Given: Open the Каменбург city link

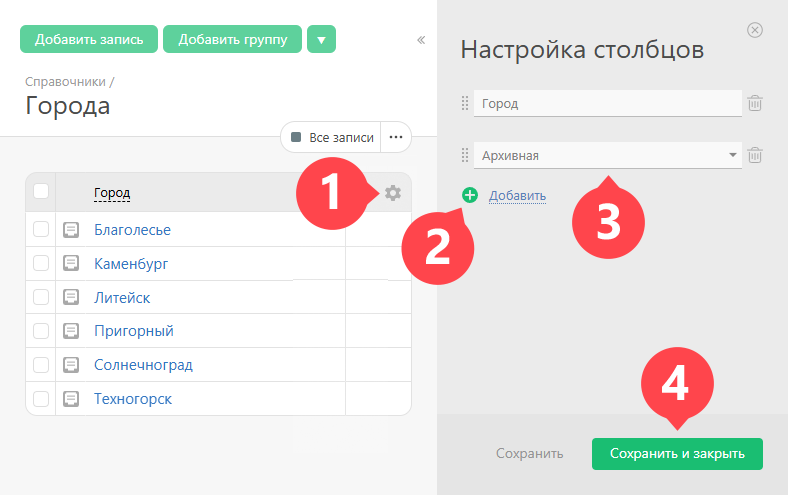Looking at the screenshot, I should 131,264.
